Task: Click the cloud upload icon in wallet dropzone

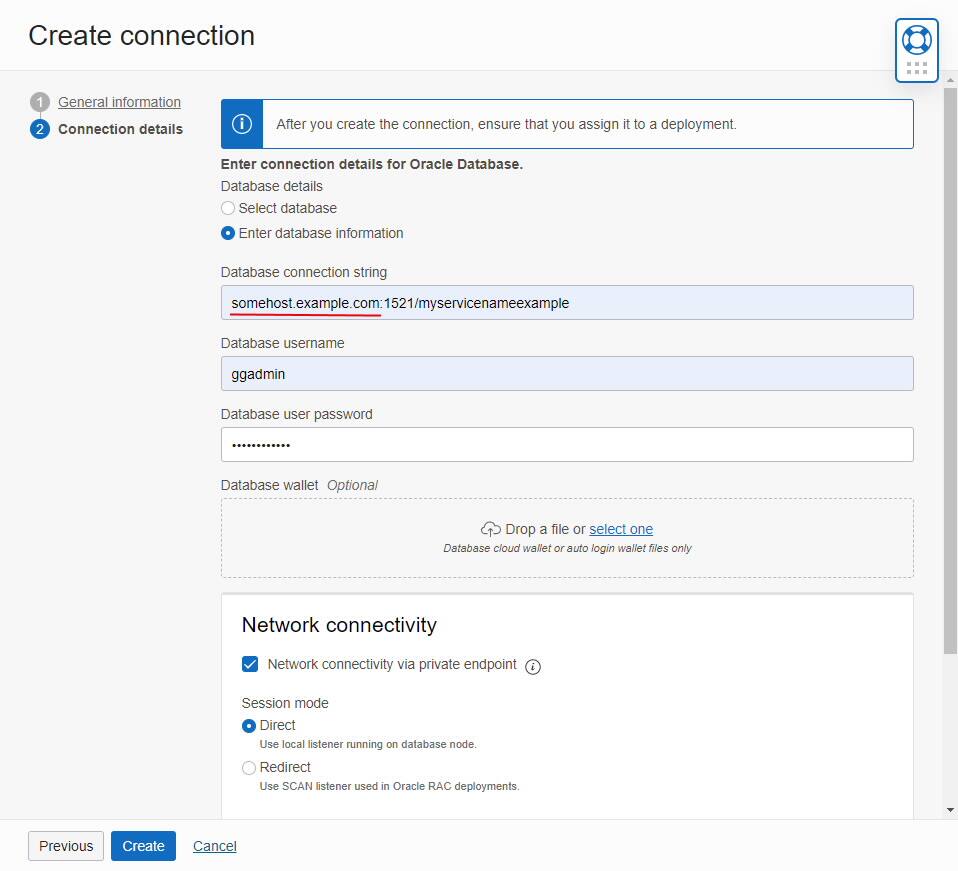Action: [x=490, y=529]
